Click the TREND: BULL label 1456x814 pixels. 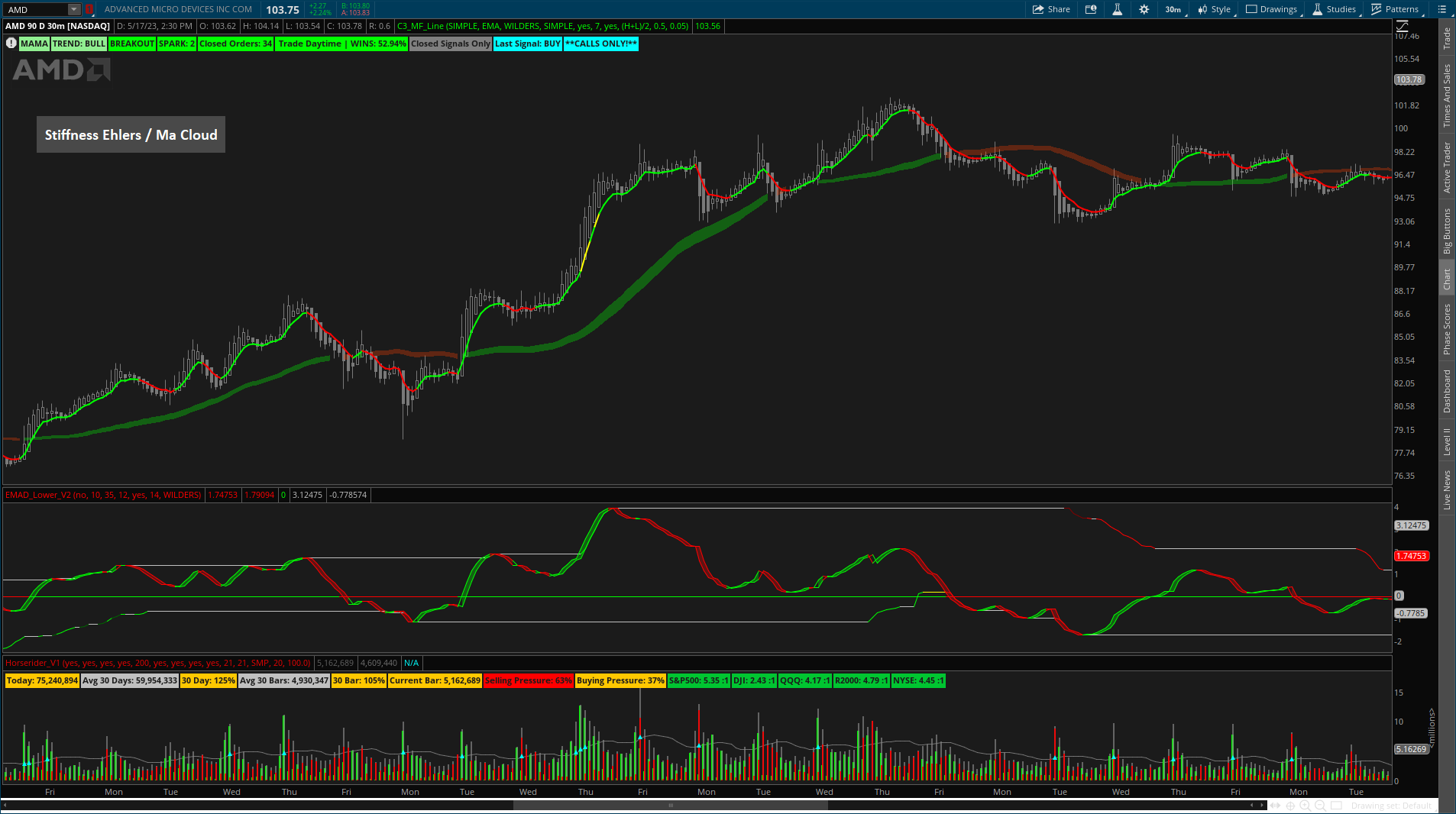[79, 44]
